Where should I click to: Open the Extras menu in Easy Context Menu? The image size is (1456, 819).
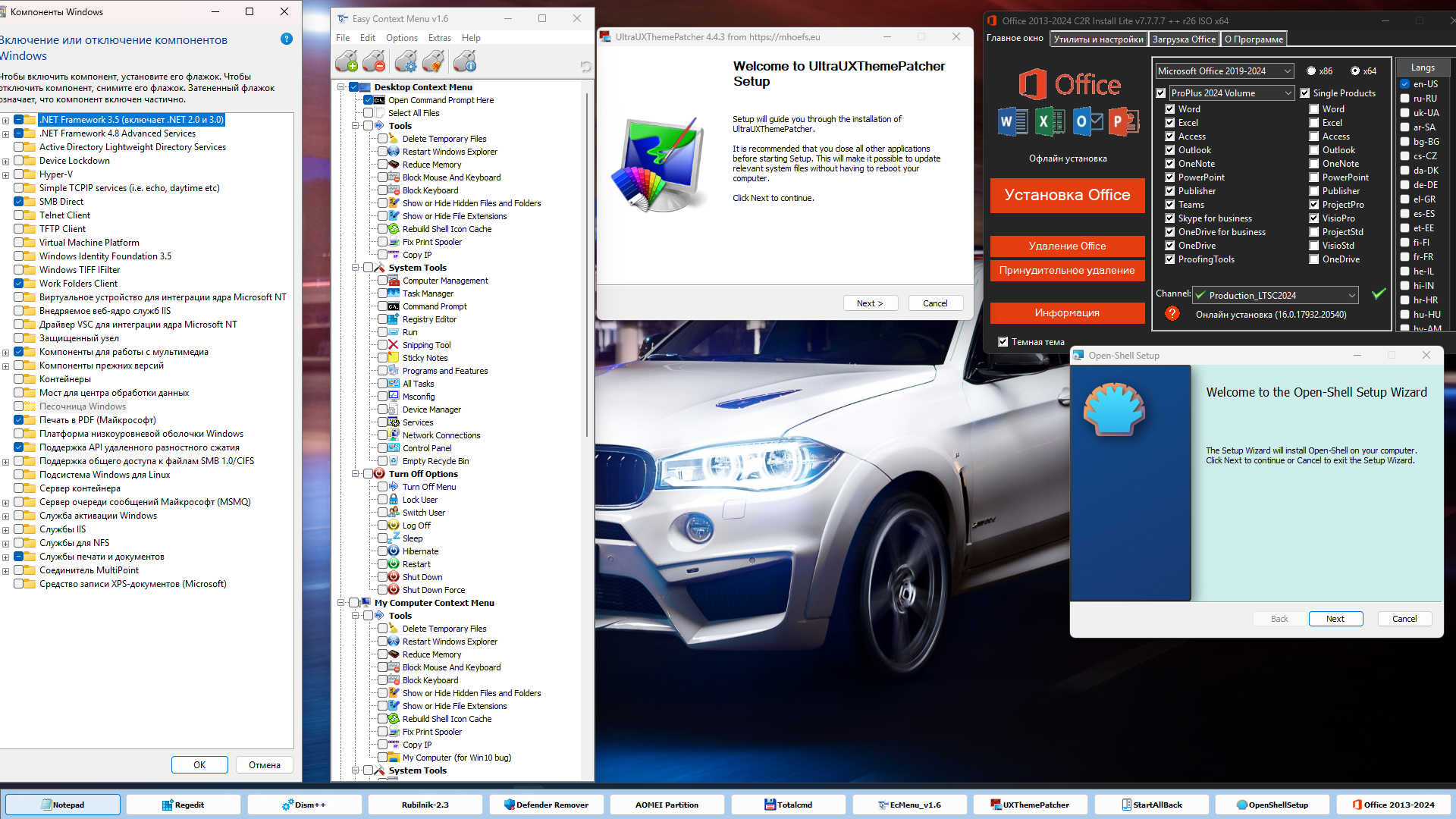(440, 38)
